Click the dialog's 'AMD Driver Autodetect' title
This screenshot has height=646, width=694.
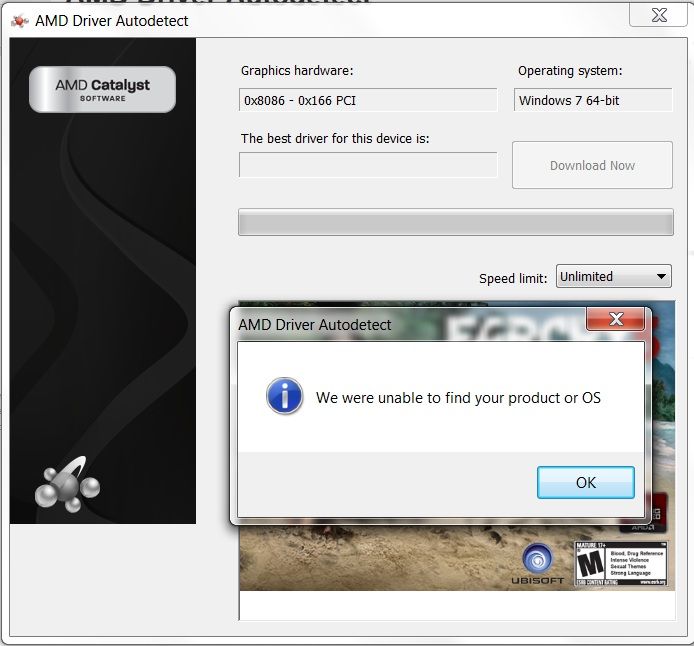(x=314, y=325)
